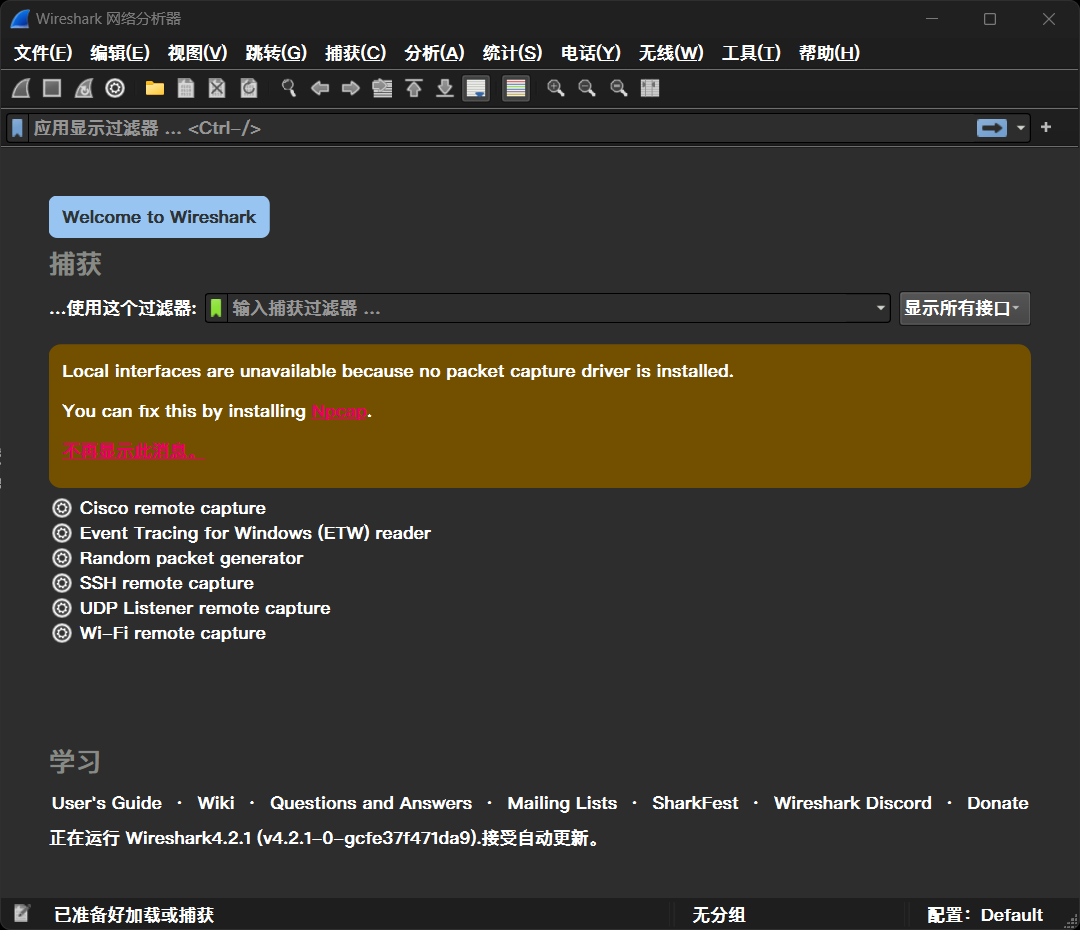Select the Random packet generator interface
Screen dimensions: 1080x930
pos(191,558)
